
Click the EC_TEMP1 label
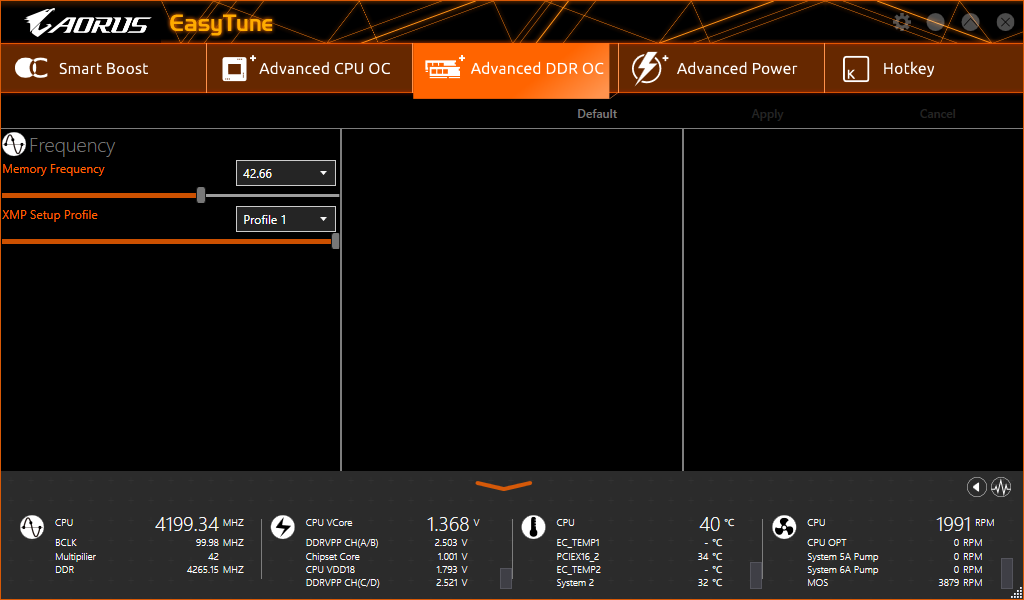click(578, 543)
